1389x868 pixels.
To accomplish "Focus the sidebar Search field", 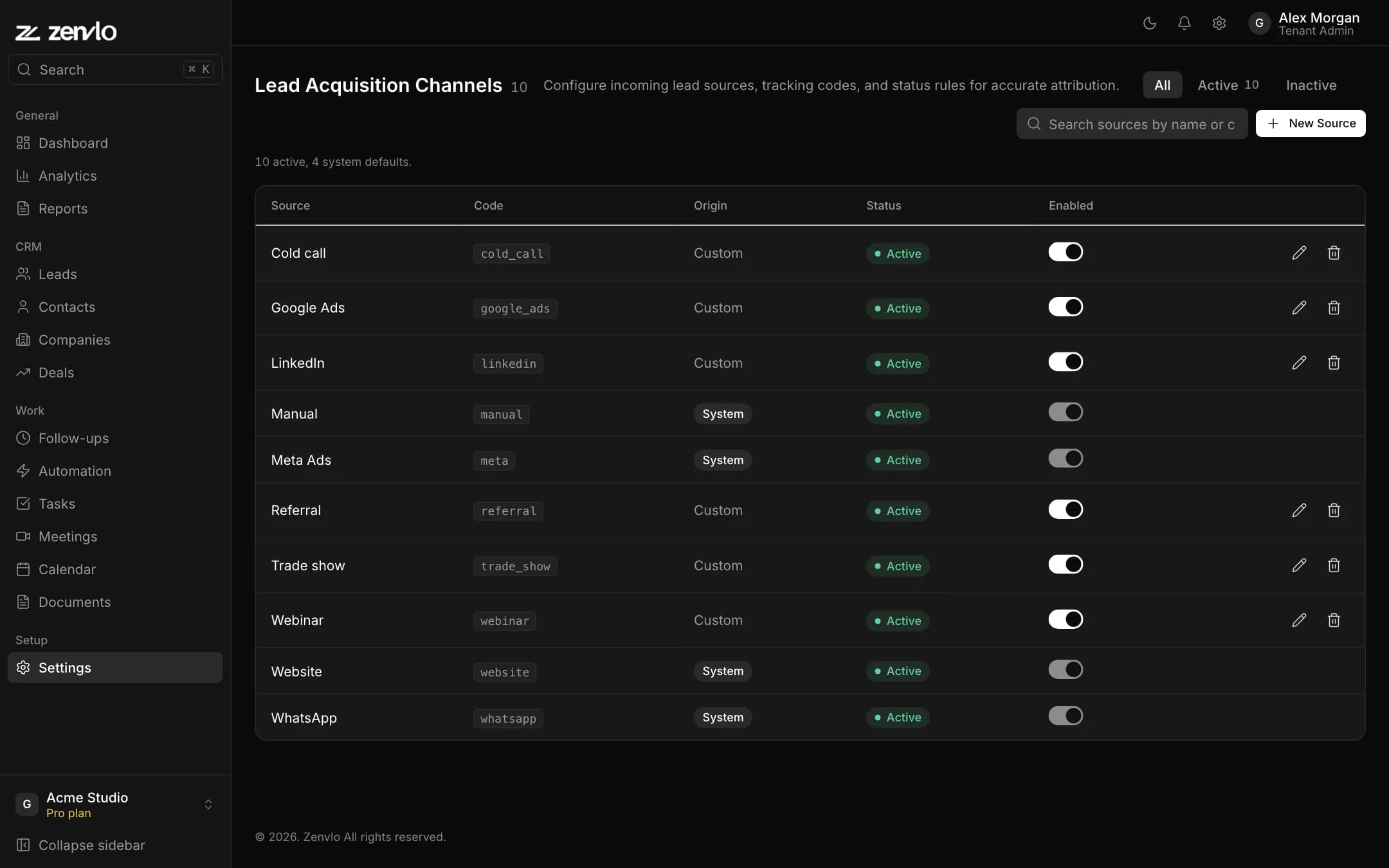I will (x=115, y=69).
